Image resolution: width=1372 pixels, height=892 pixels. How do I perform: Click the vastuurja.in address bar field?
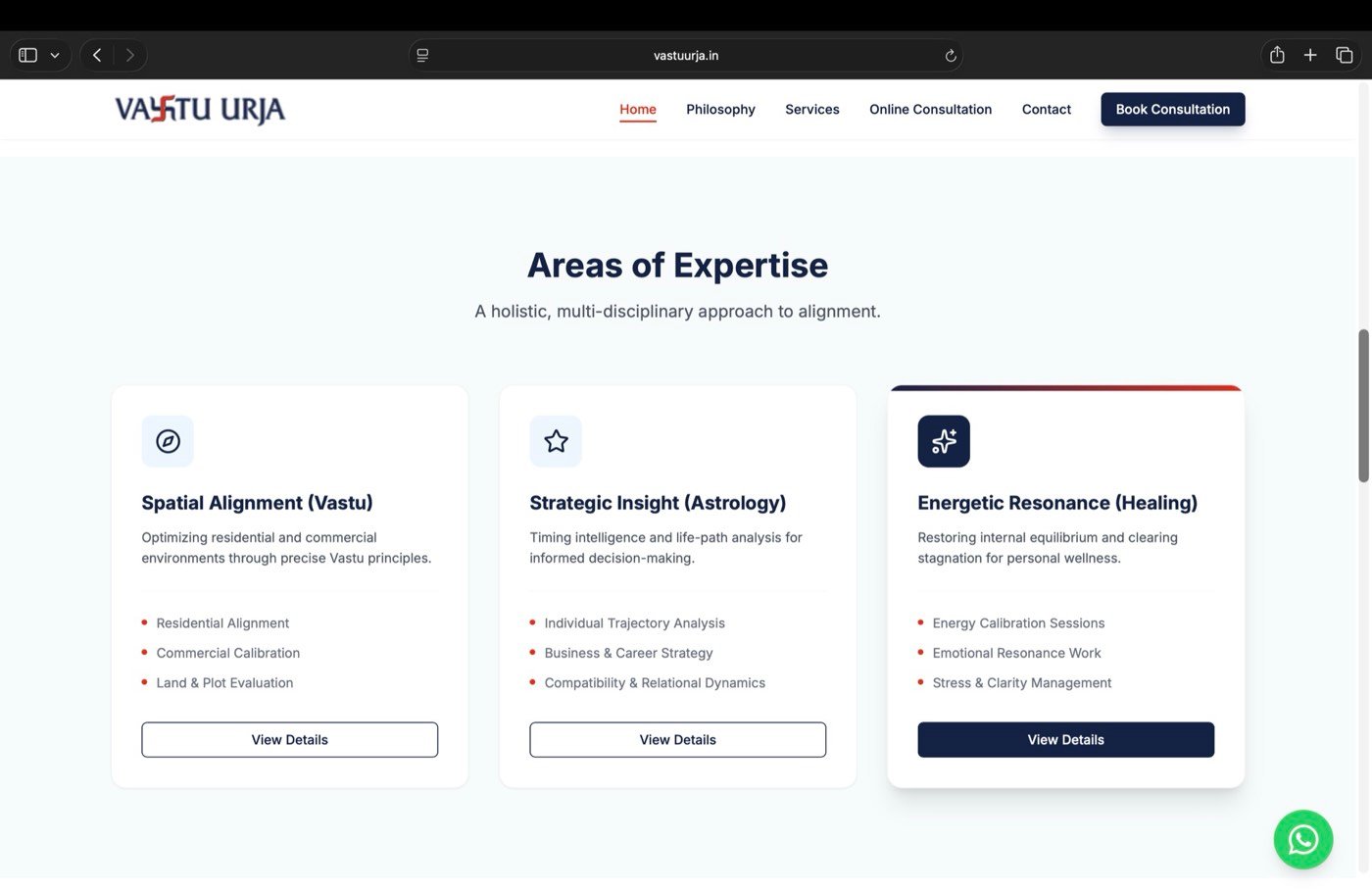686,55
